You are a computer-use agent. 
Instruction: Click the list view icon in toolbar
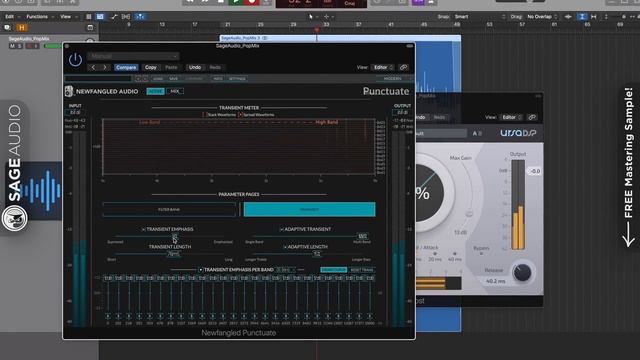coord(100,17)
